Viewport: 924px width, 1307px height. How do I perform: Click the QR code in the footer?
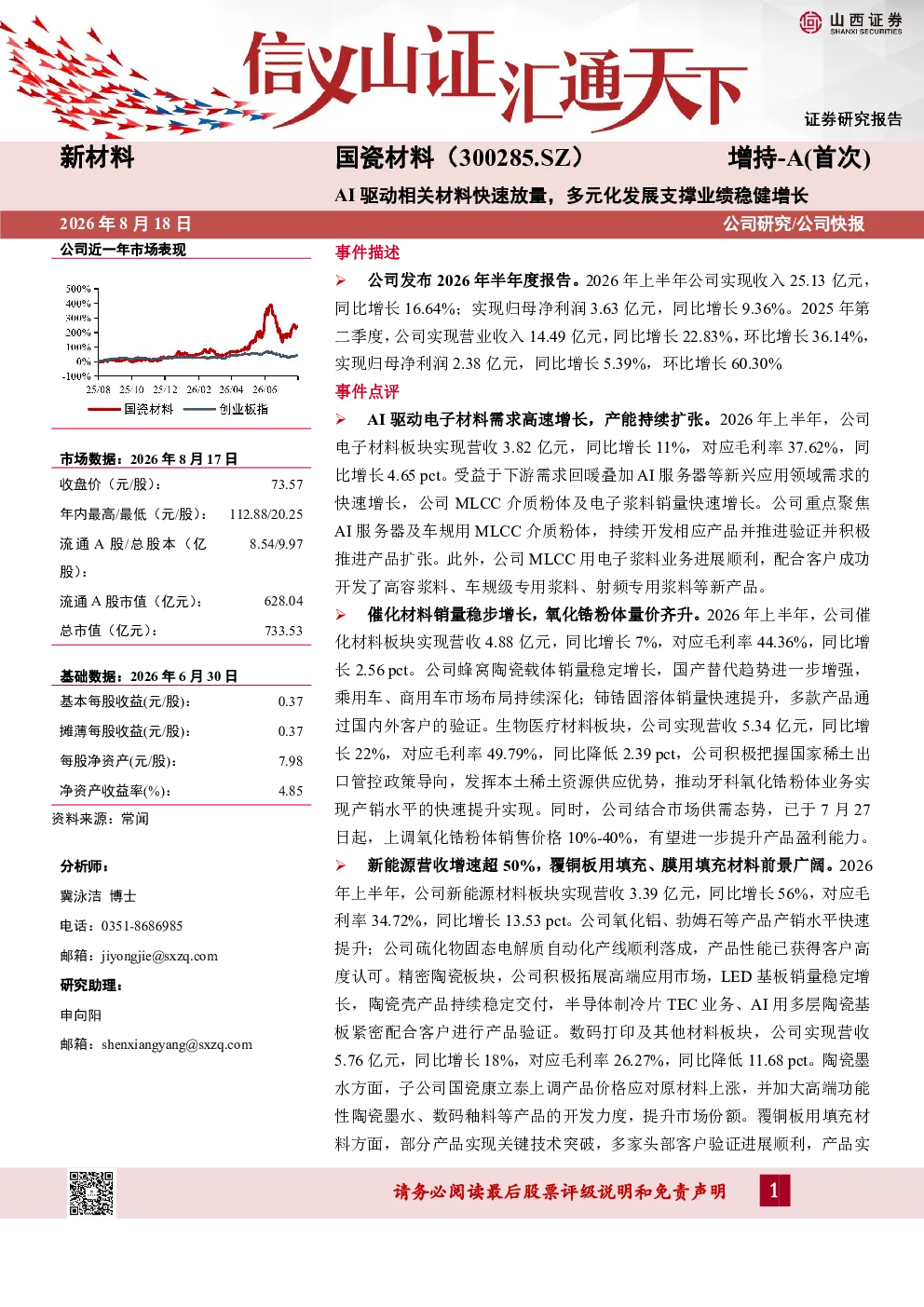92,1192
